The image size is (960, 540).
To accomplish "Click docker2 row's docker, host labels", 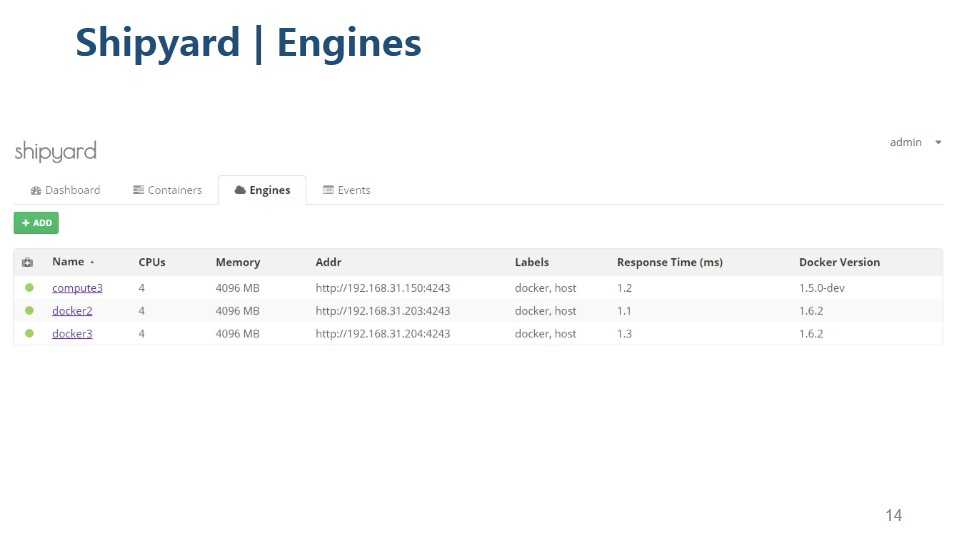I will (546, 310).
